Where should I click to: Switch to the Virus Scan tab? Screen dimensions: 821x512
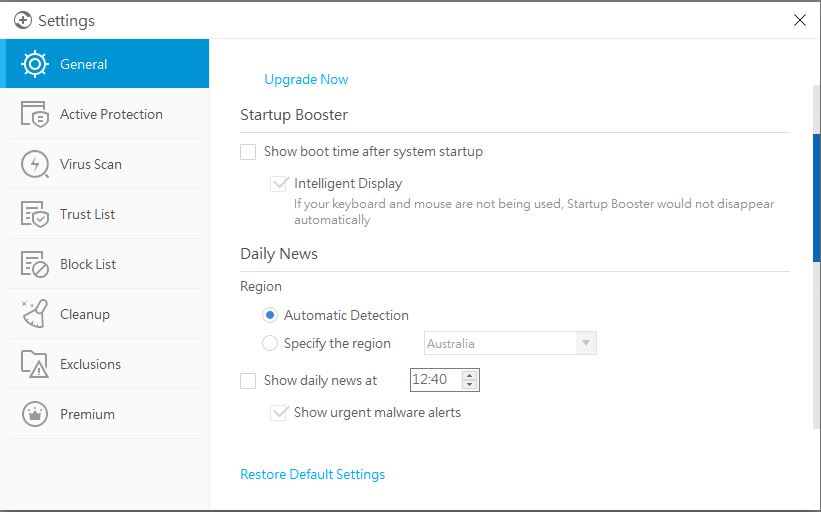91,164
